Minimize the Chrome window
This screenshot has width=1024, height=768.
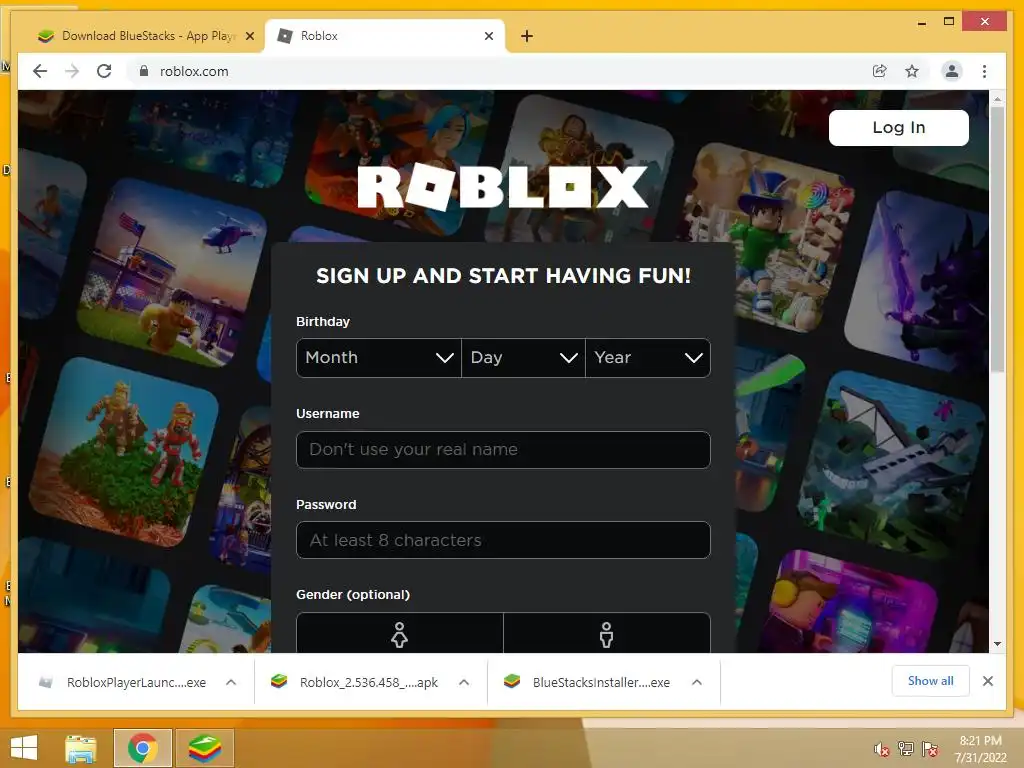point(921,22)
